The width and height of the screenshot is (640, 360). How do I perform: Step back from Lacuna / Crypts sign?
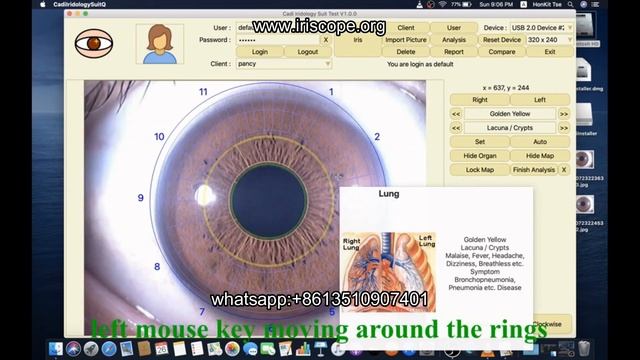coord(456,128)
